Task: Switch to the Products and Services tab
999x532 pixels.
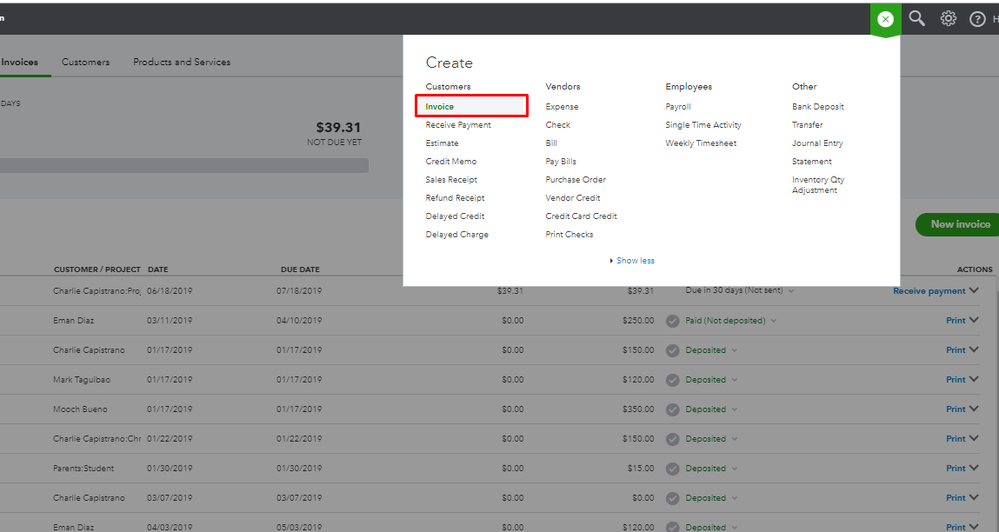Action: [182, 62]
